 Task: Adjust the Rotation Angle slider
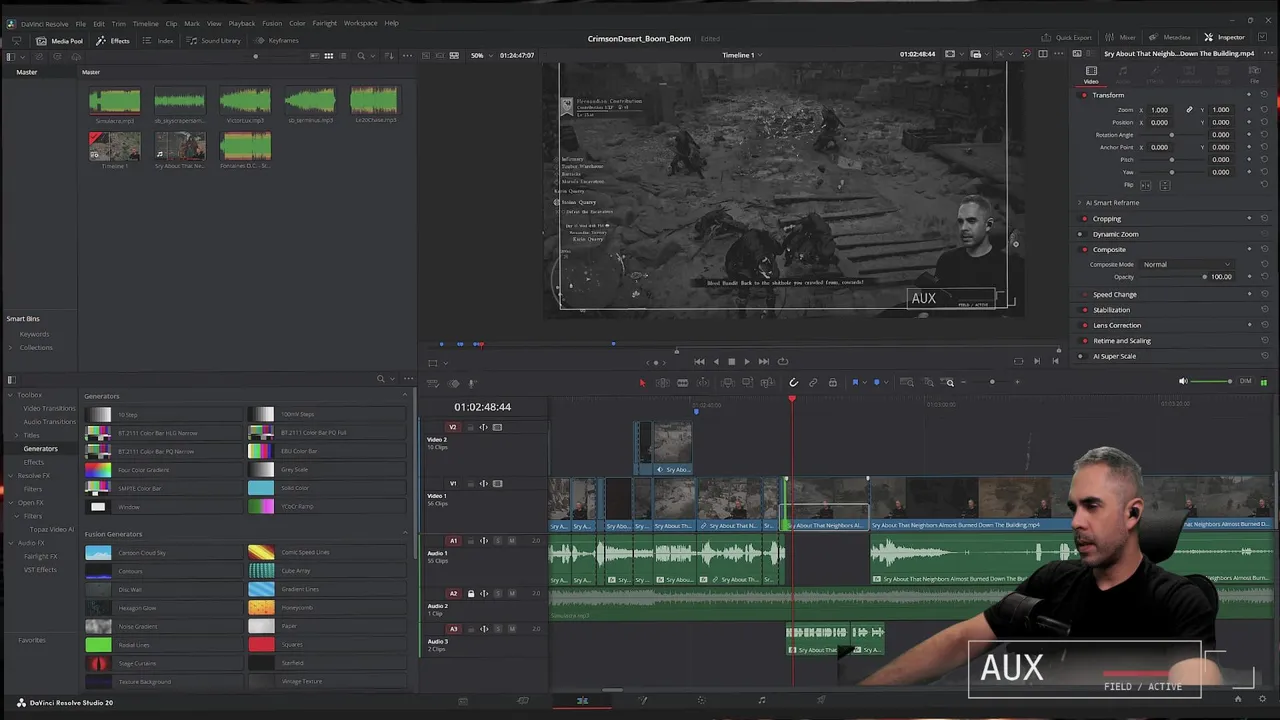pos(1172,135)
